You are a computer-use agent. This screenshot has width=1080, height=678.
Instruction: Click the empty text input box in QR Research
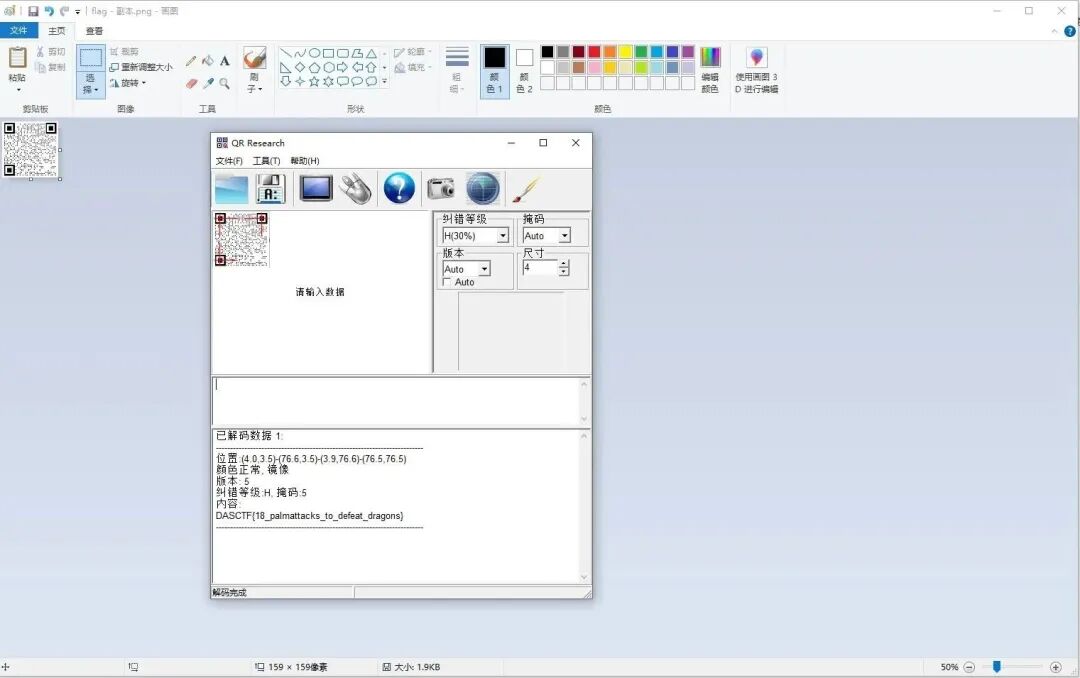[396, 402]
